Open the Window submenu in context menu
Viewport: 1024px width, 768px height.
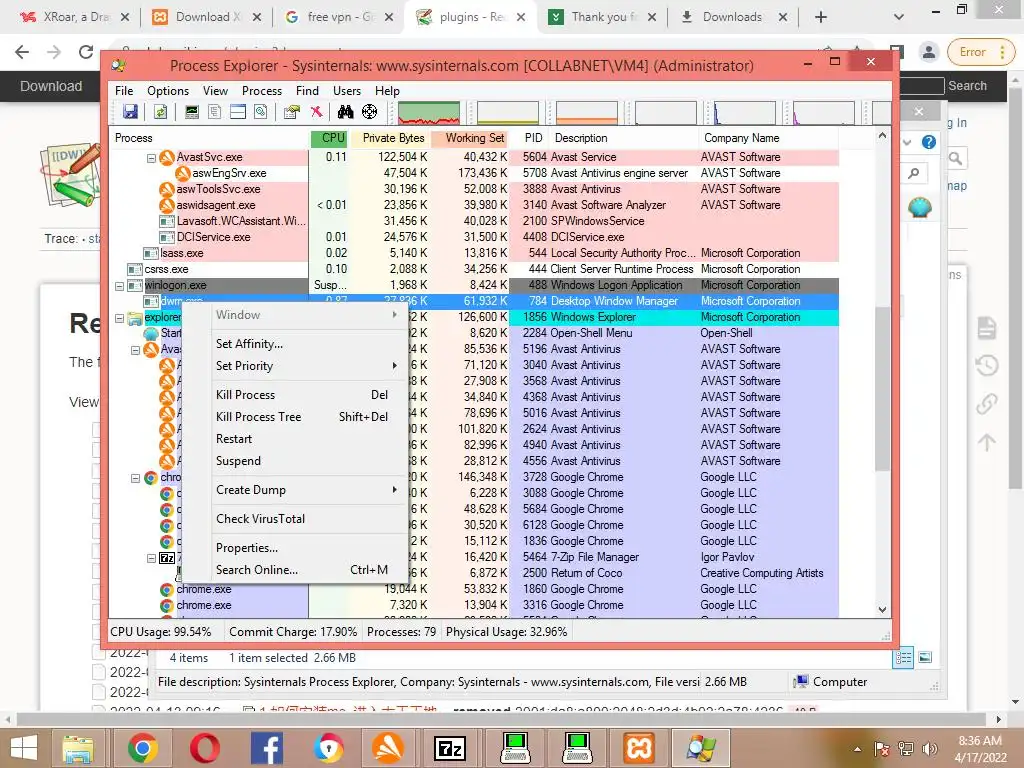306,315
